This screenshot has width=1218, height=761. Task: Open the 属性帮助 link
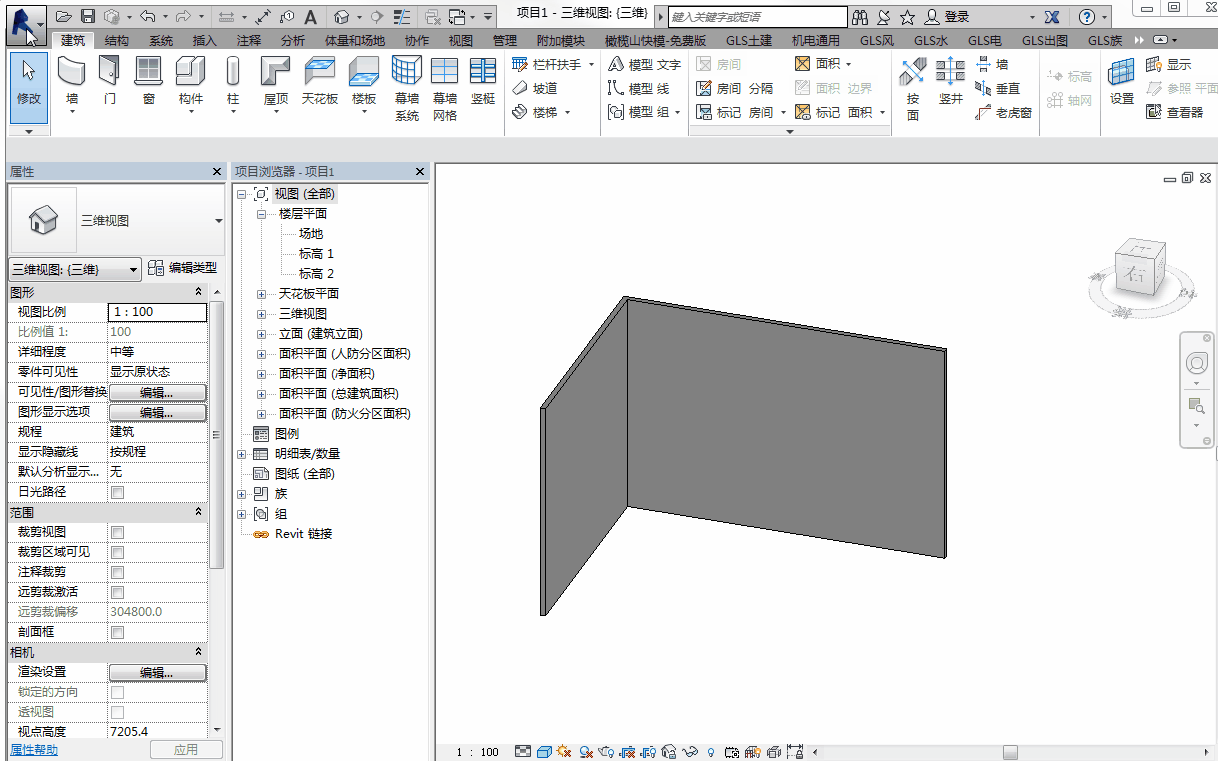[34, 749]
